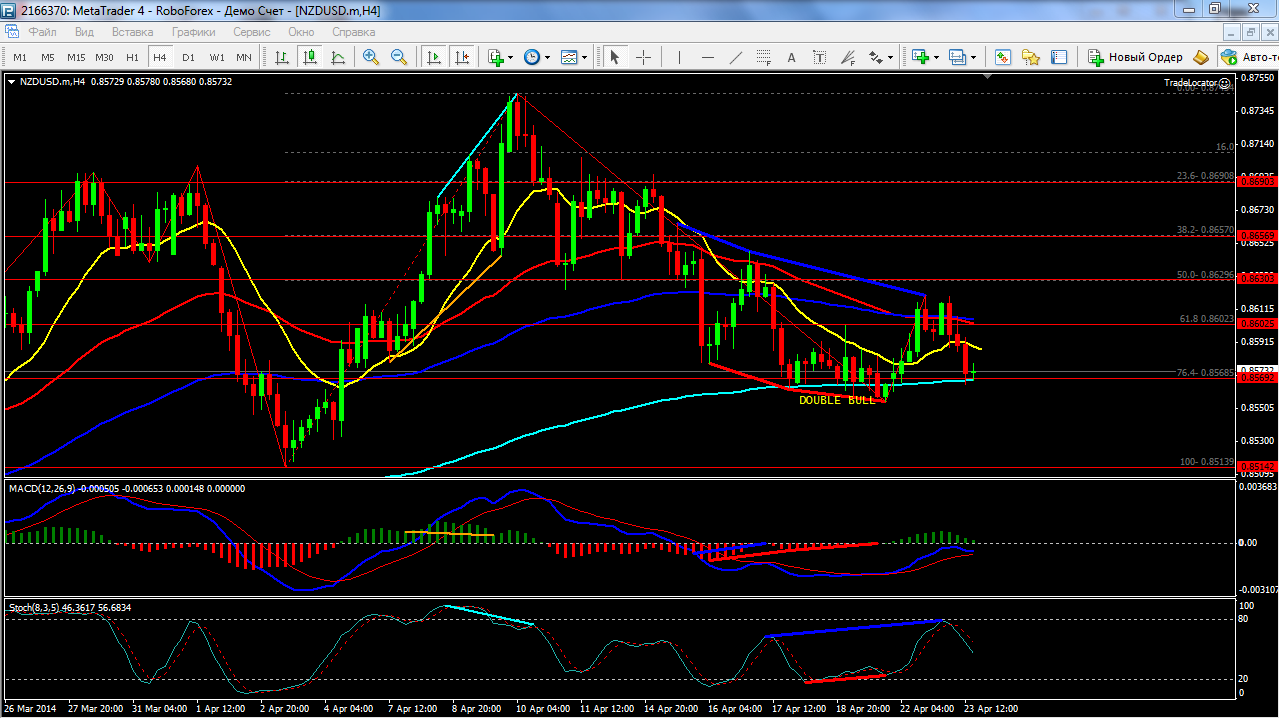This screenshot has width=1279, height=719.
Task: Zoom in on the chart
Action: pyautogui.click(x=371, y=57)
